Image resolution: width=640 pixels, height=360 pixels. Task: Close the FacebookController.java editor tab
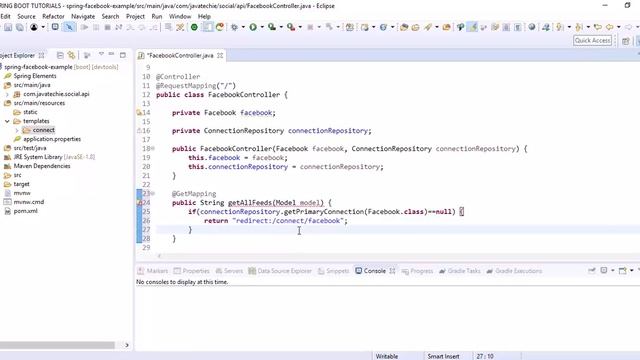[220, 56]
